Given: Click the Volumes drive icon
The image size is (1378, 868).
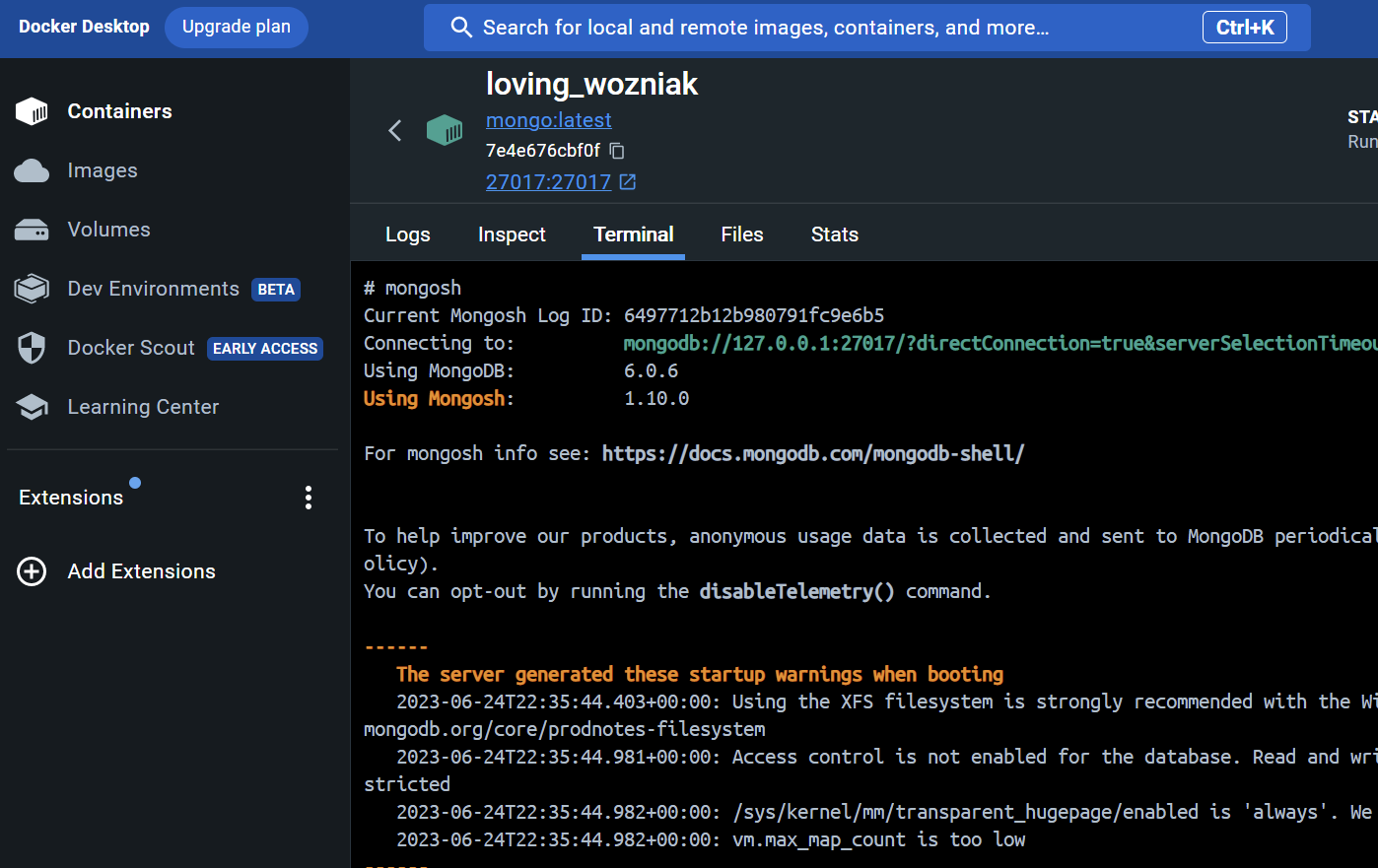Looking at the screenshot, I should [32, 230].
